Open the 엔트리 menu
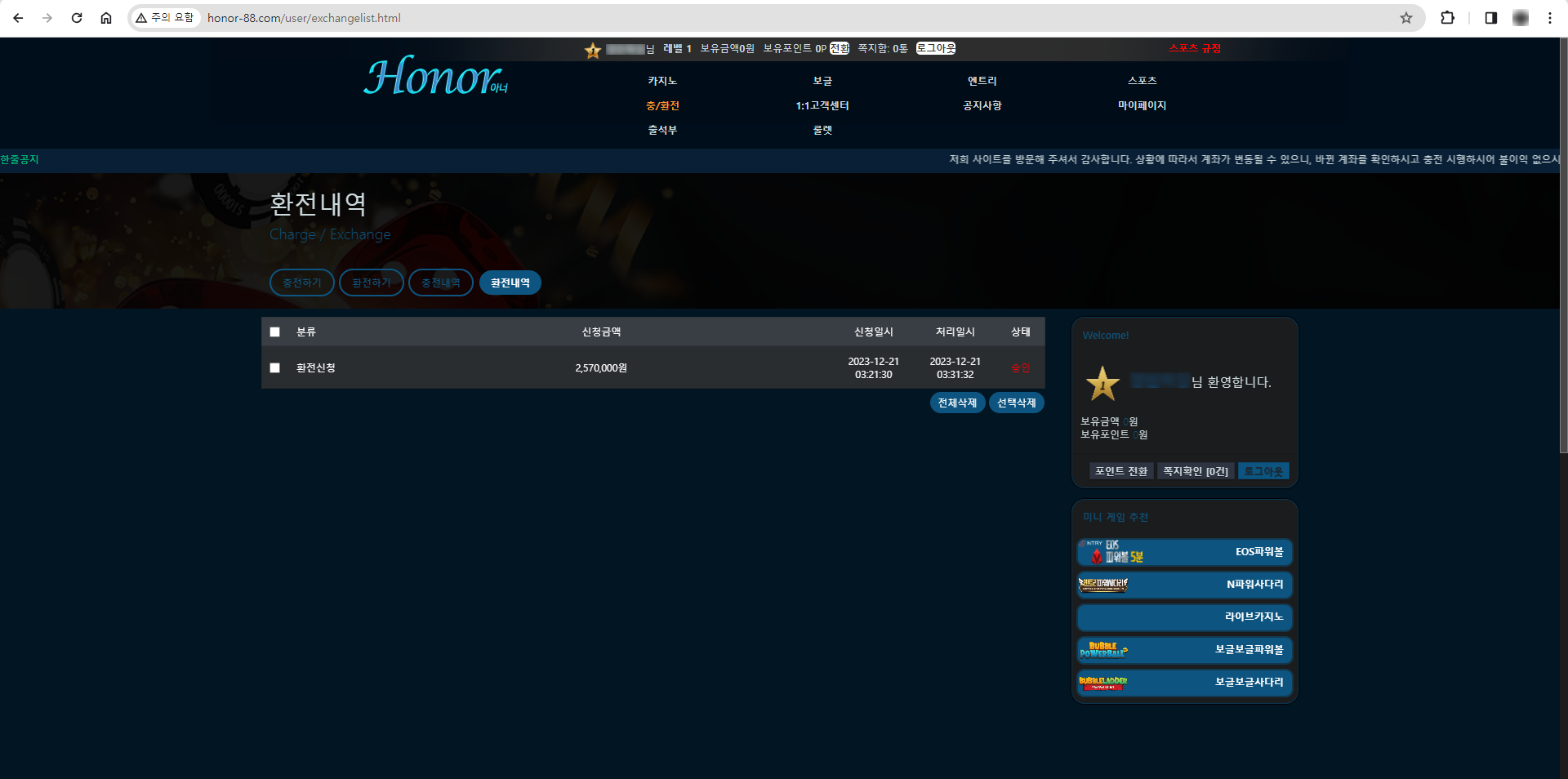 (982, 81)
